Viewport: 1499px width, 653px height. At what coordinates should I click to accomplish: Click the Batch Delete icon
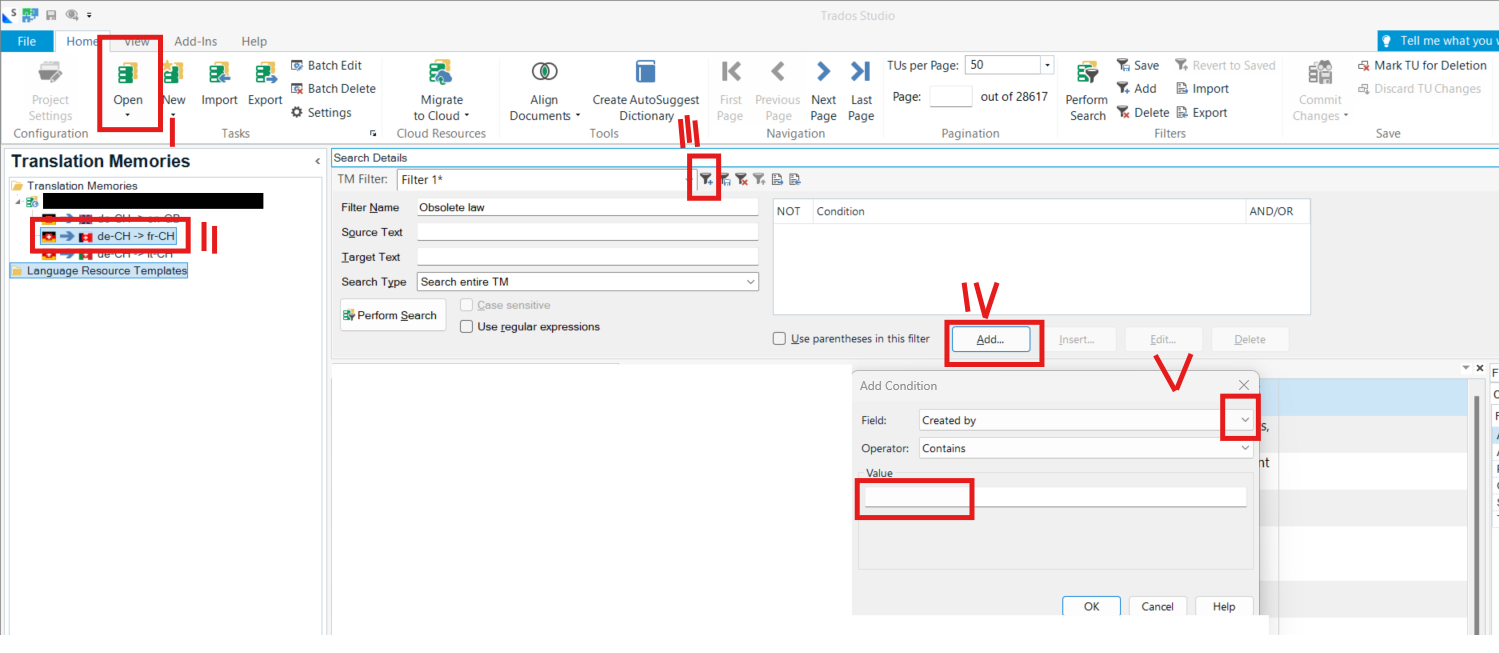[x=296, y=88]
